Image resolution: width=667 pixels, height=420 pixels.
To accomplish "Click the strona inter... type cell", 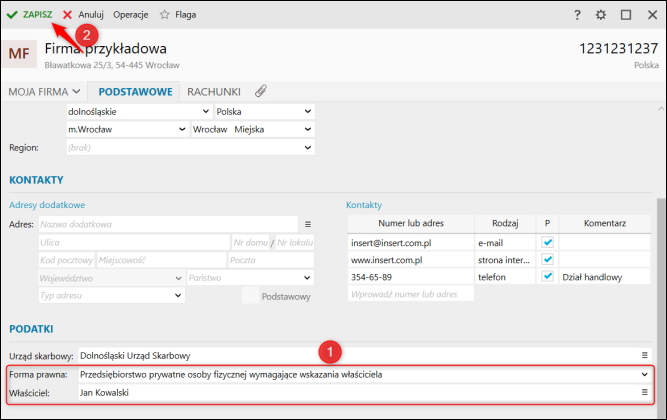I will point(505,260).
